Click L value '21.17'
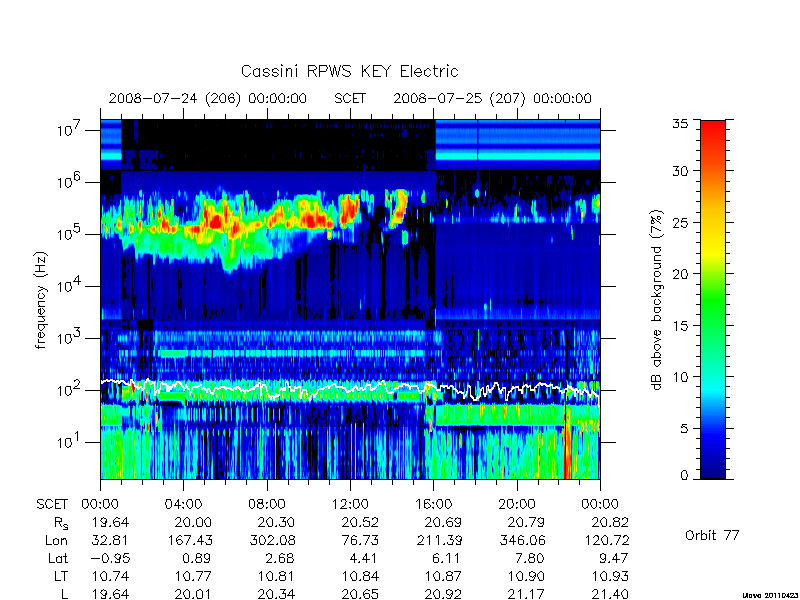The image size is (800, 600). 526,594
